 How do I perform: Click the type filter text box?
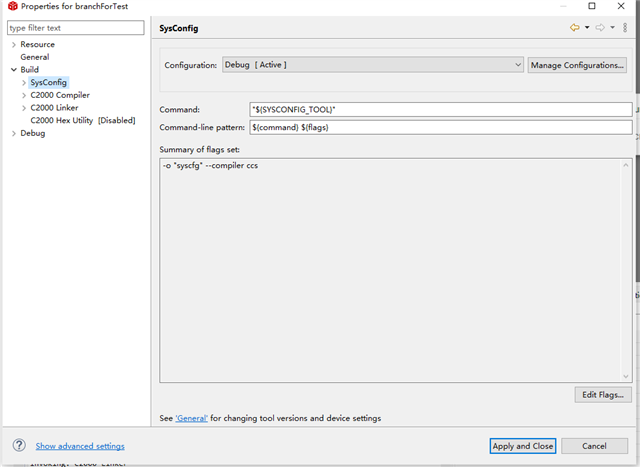point(76,28)
